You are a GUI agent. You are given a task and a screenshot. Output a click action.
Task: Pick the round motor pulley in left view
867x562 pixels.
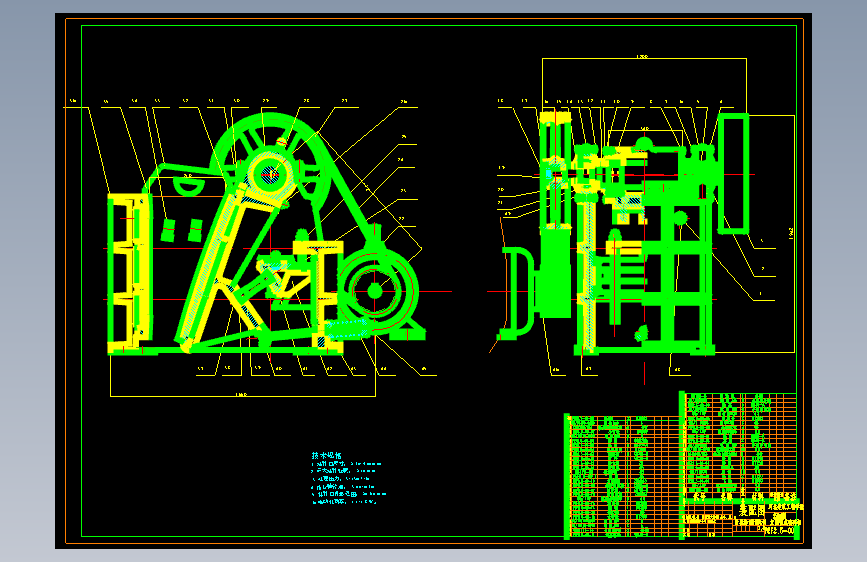pyautogui.click(x=375, y=290)
